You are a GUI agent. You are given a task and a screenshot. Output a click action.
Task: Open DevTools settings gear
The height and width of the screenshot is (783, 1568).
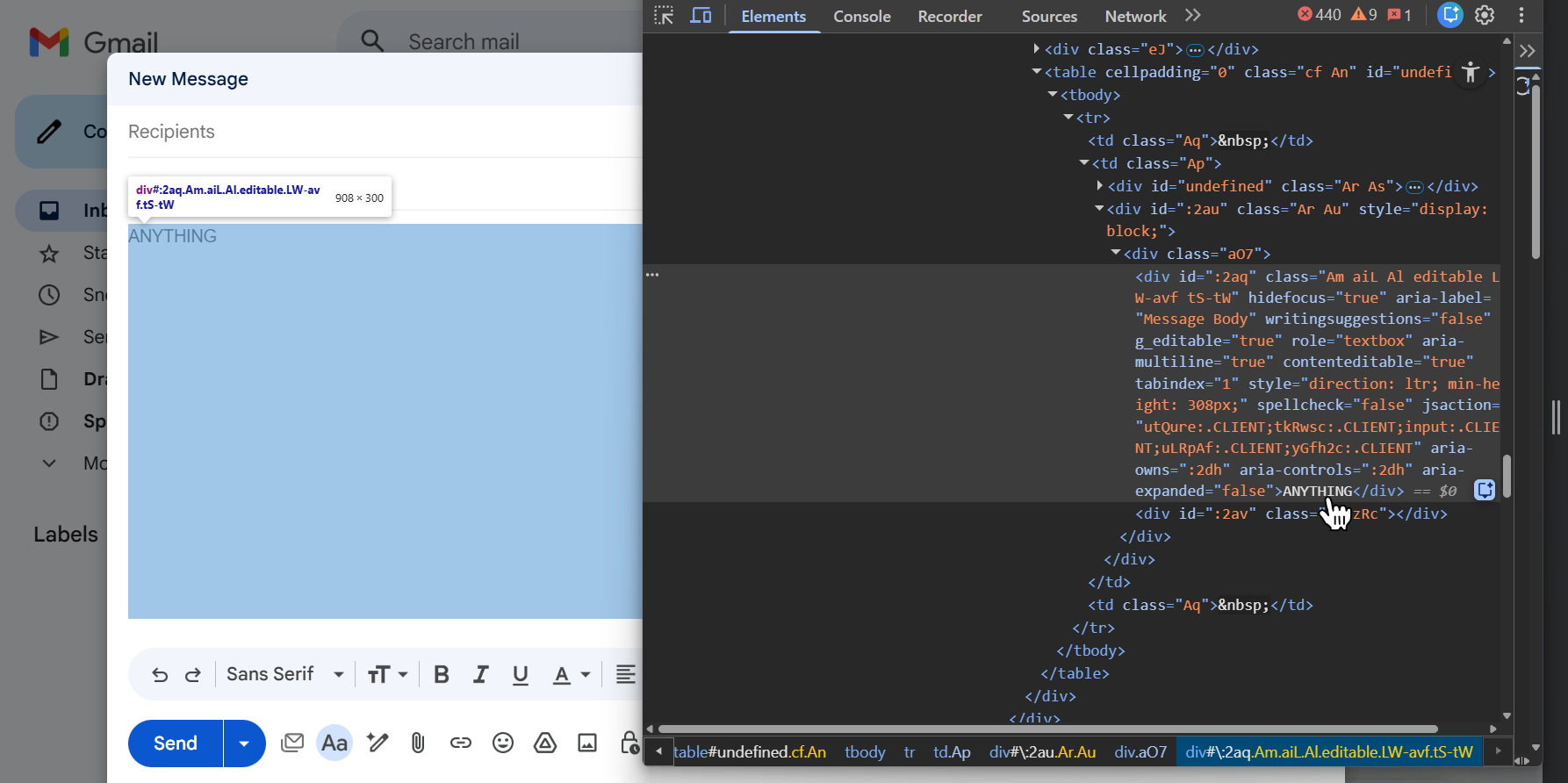[x=1485, y=15]
